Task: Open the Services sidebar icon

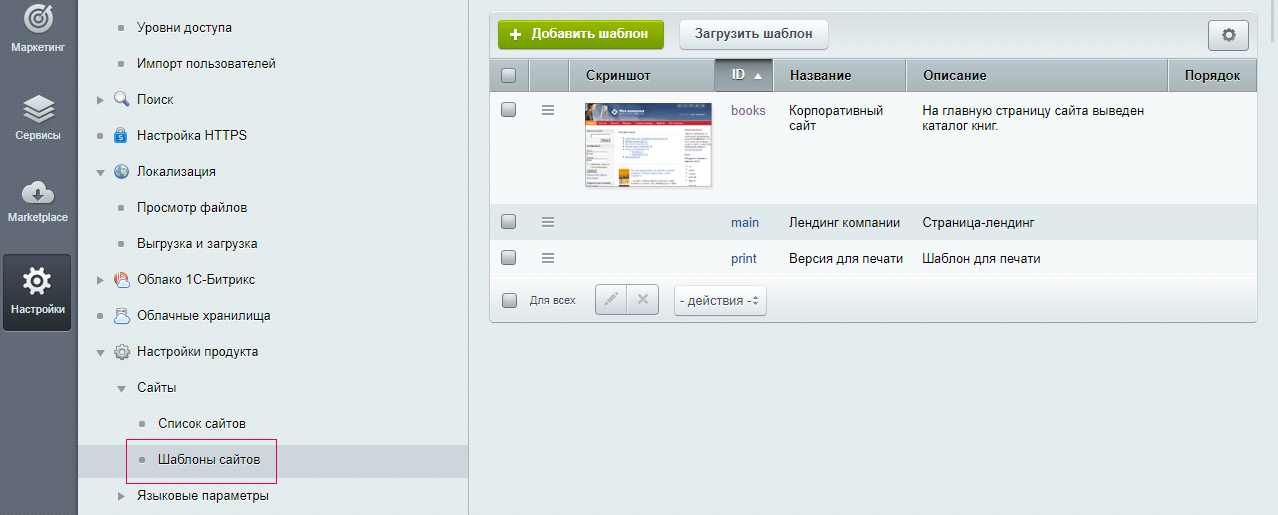Action: tap(38, 108)
